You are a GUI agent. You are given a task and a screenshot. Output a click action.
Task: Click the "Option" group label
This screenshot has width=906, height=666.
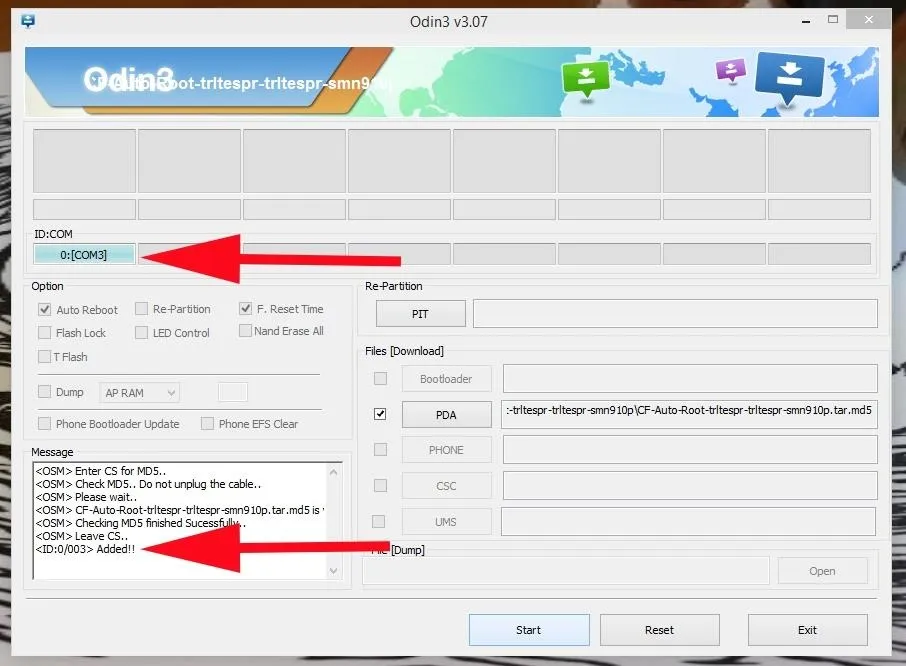point(47,286)
